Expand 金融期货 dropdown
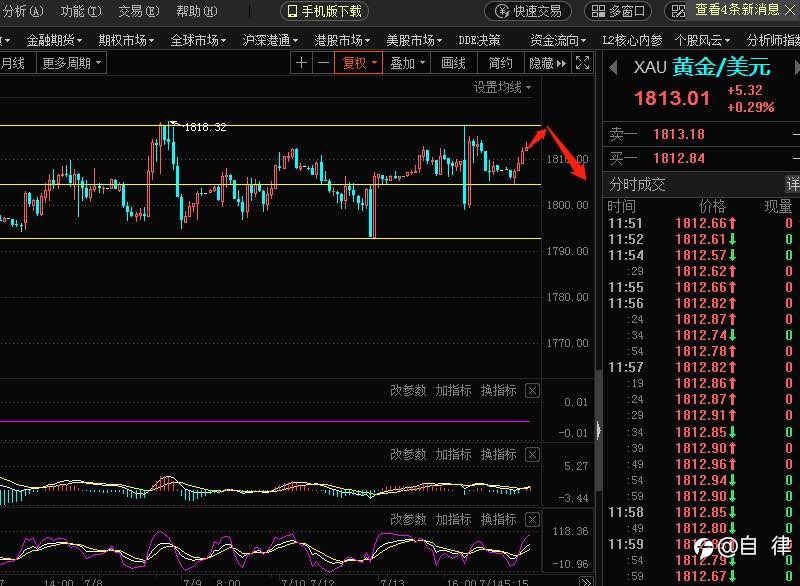The height and width of the screenshot is (586, 800). (x=54, y=40)
